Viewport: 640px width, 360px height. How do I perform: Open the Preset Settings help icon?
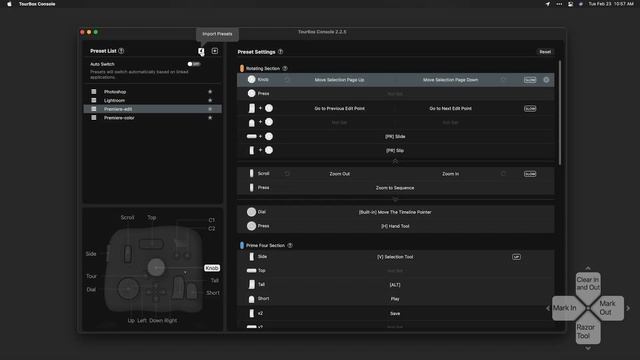click(280, 52)
